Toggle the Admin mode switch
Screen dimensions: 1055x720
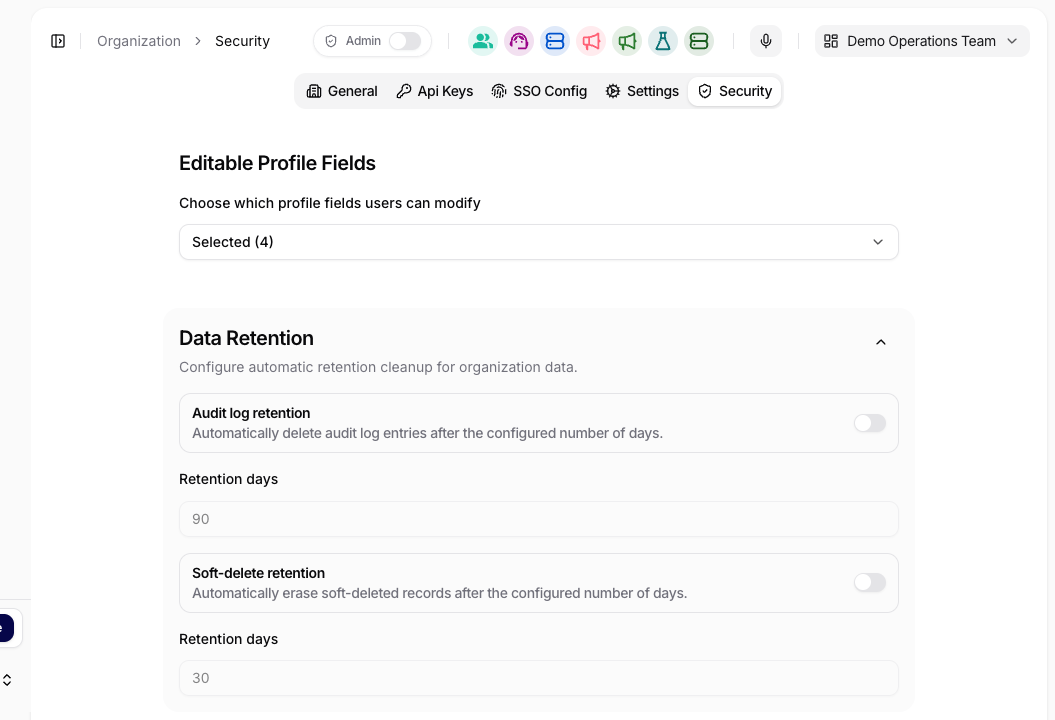(x=405, y=41)
